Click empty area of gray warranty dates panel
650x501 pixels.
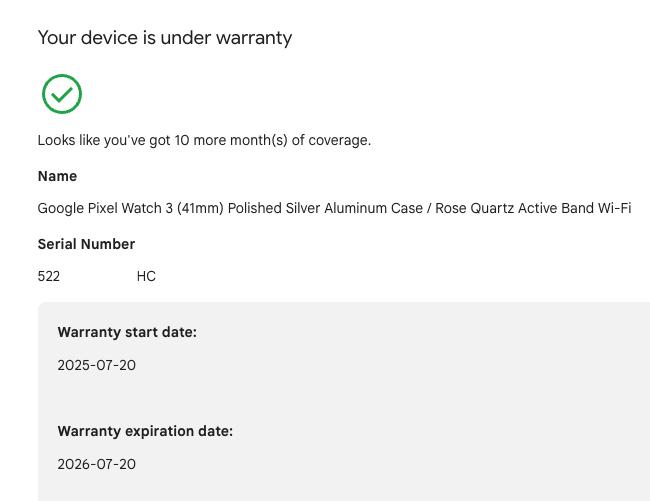coord(450,400)
